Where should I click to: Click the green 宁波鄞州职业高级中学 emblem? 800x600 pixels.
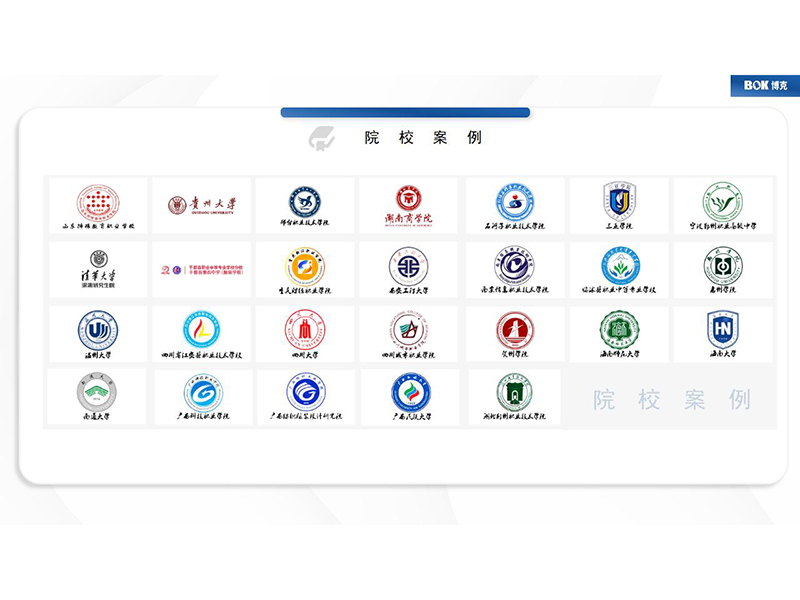tap(722, 202)
